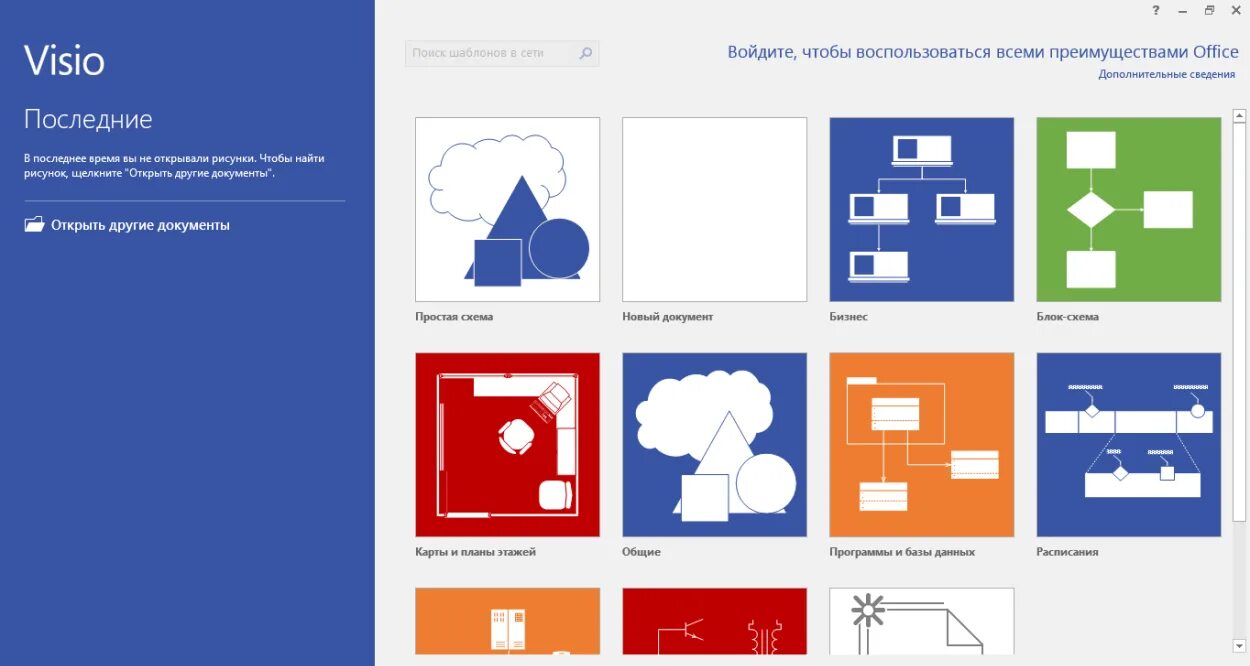The image size is (1250, 666).
Task: Click the Карты и планы этажей caption
Action: [x=476, y=552]
